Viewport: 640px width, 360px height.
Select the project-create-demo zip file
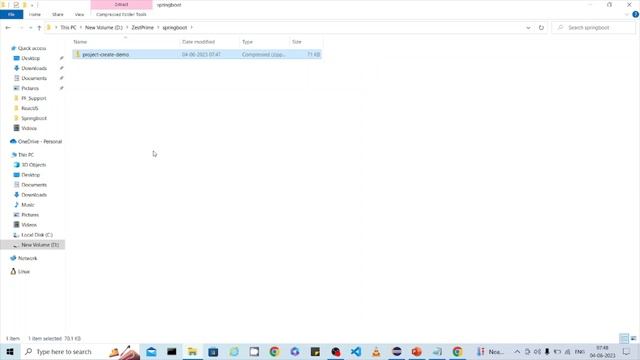pyautogui.click(x=197, y=54)
